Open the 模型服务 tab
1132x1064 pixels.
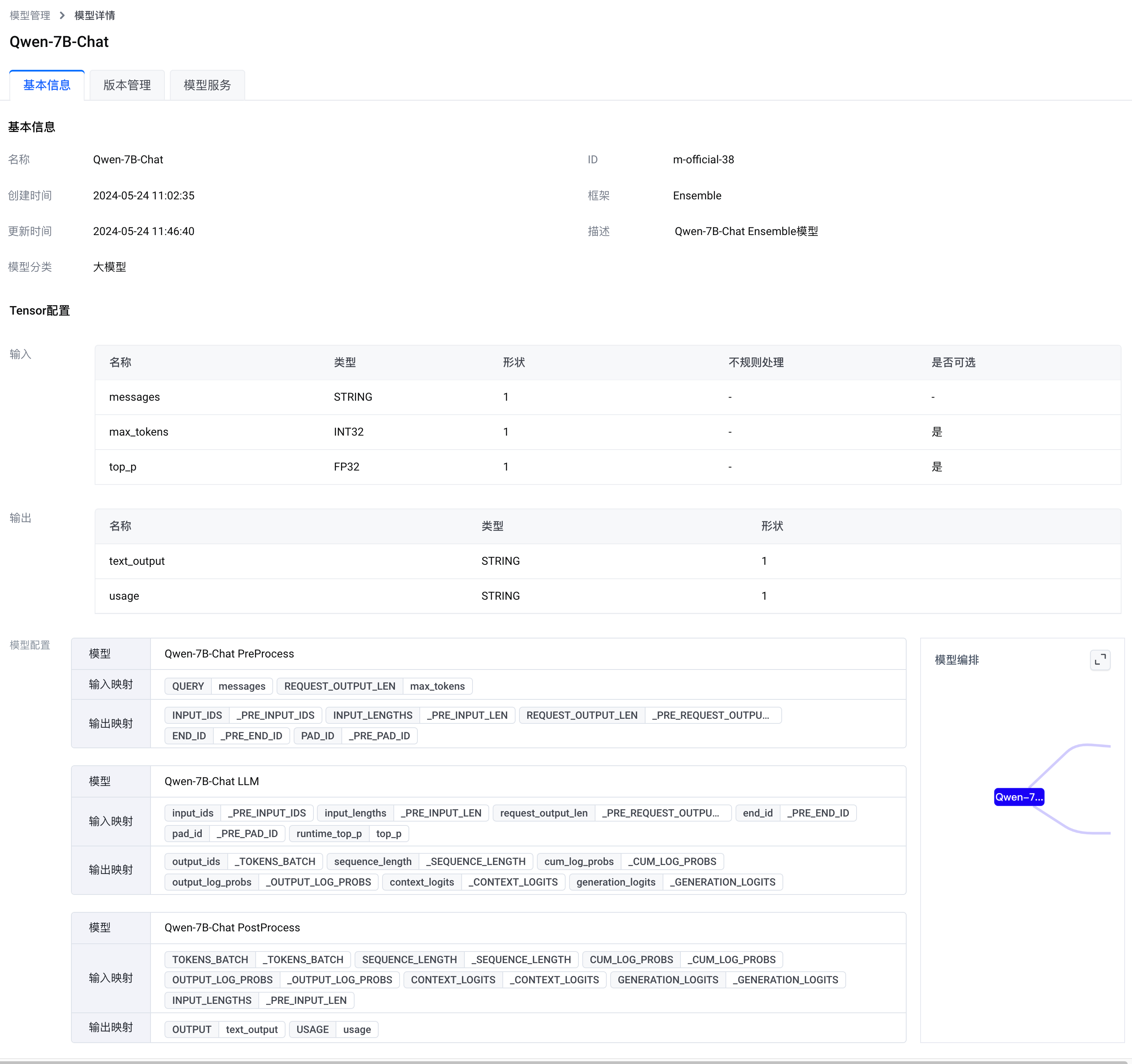coord(207,85)
